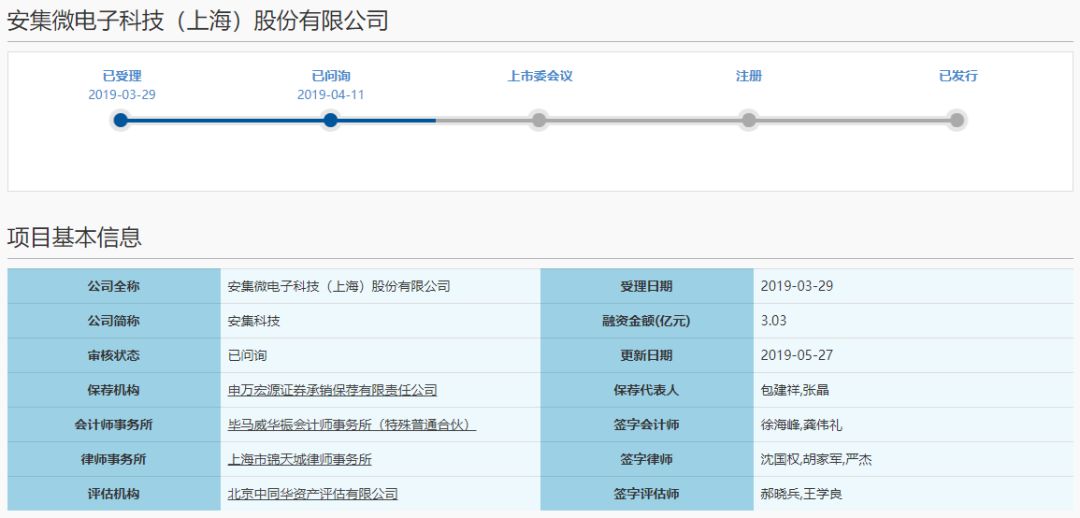Click the 受理日期 header cell
This screenshot has width=1080, height=518.
click(647, 287)
